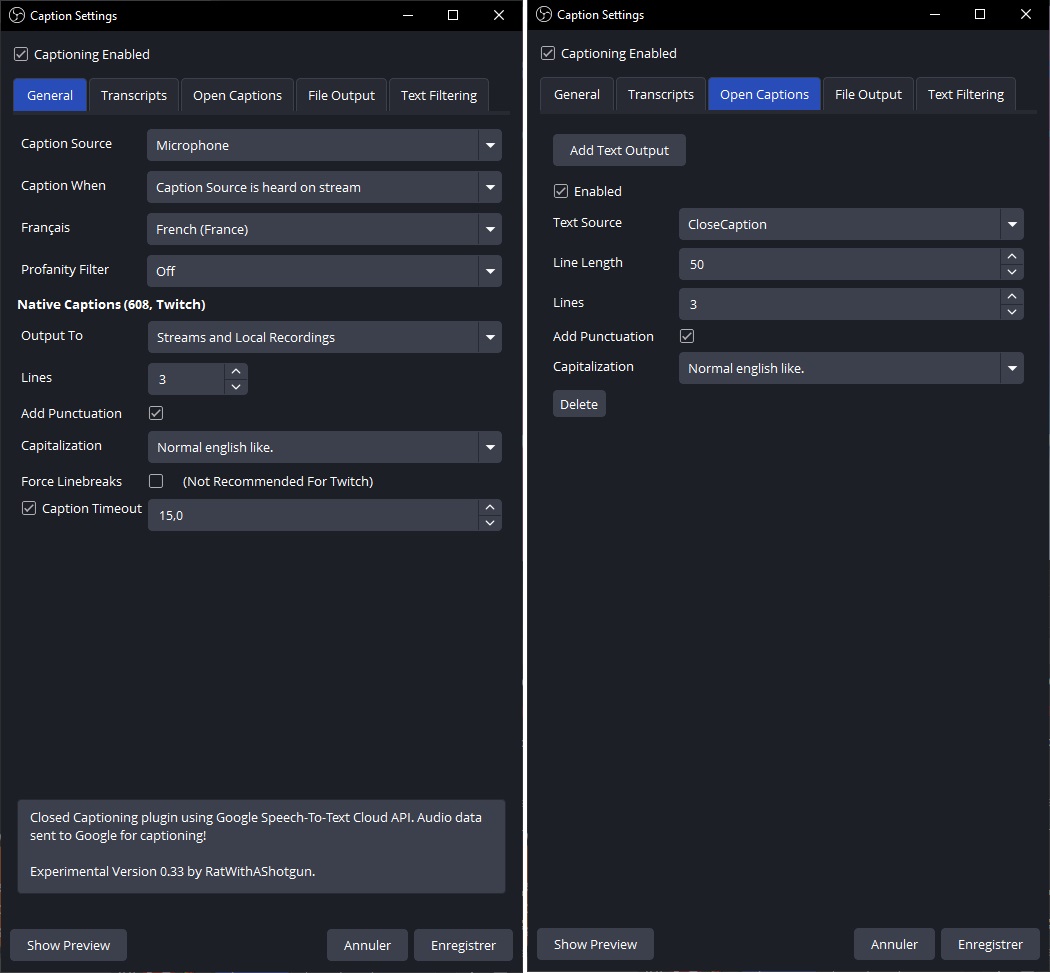The height and width of the screenshot is (973, 1050).
Task: Open the Capitalization dropdown in Open Captions
Action: [850, 368]
